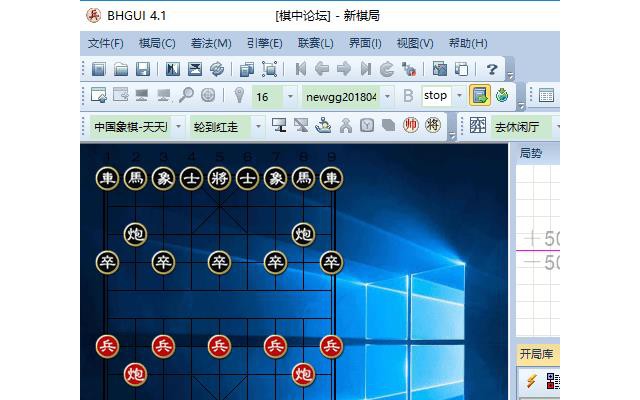The image size is (640, 400).
Task: Expand first toolbar's overflow options arrow
Action: (x=510, y=76)
